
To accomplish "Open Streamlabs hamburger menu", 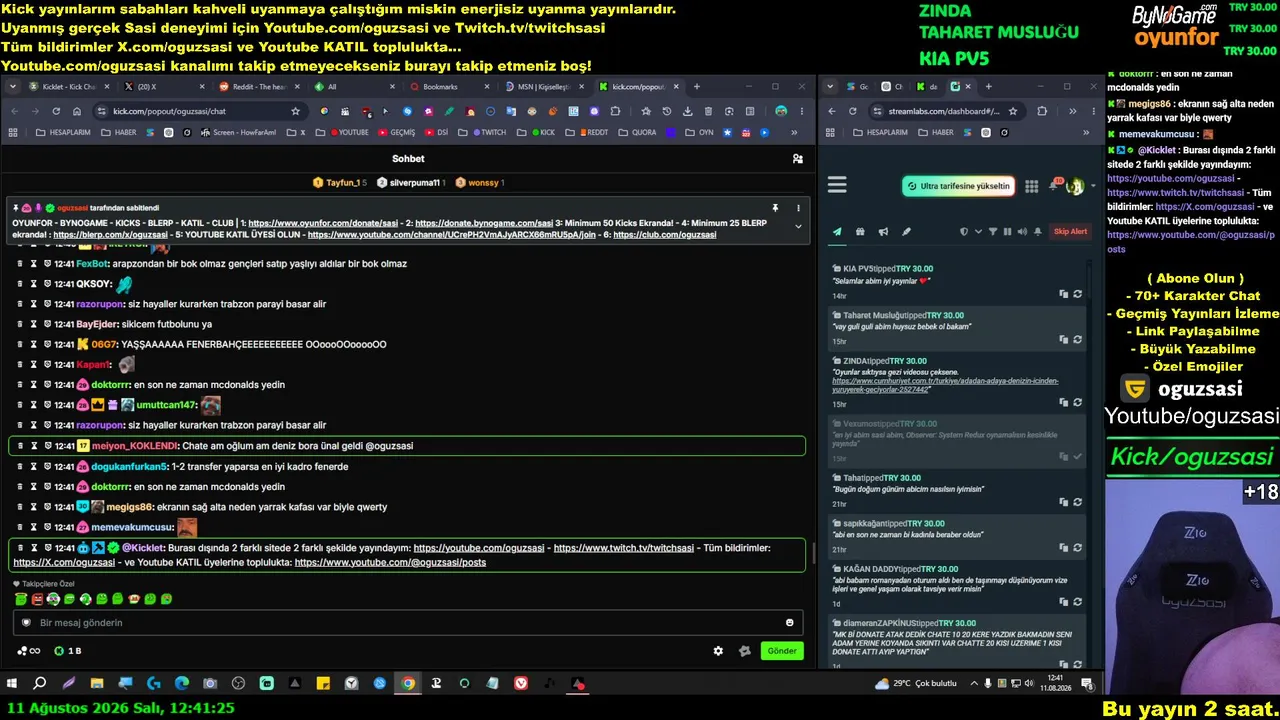I will pos(838,185).
